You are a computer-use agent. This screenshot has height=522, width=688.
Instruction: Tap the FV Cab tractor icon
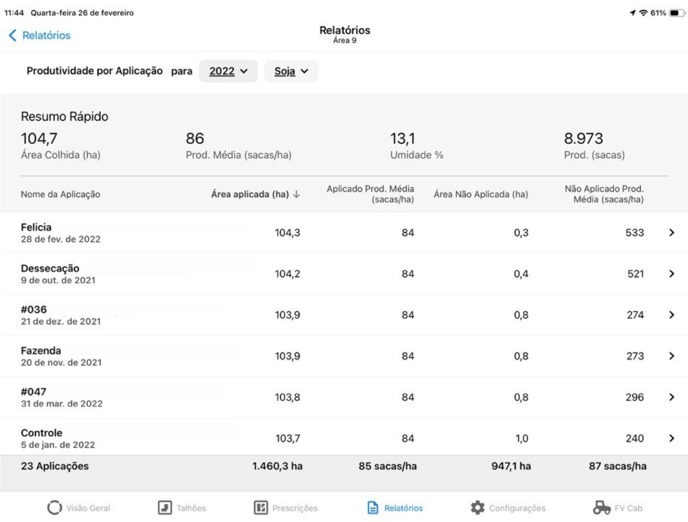tap(601, 508)
